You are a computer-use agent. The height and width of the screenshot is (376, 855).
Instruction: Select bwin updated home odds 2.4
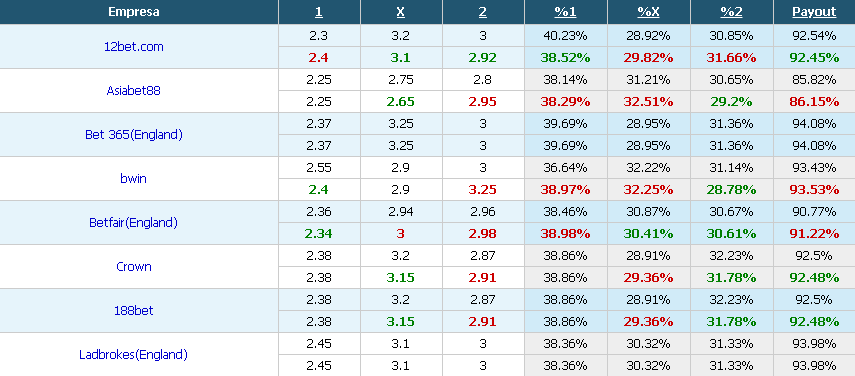pos(319,189)
